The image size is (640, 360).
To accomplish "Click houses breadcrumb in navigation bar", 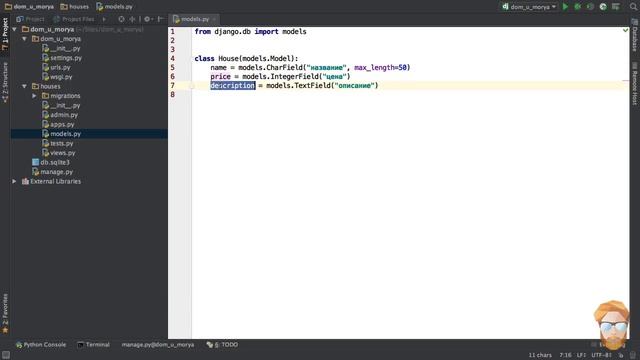I will [74, 7].
